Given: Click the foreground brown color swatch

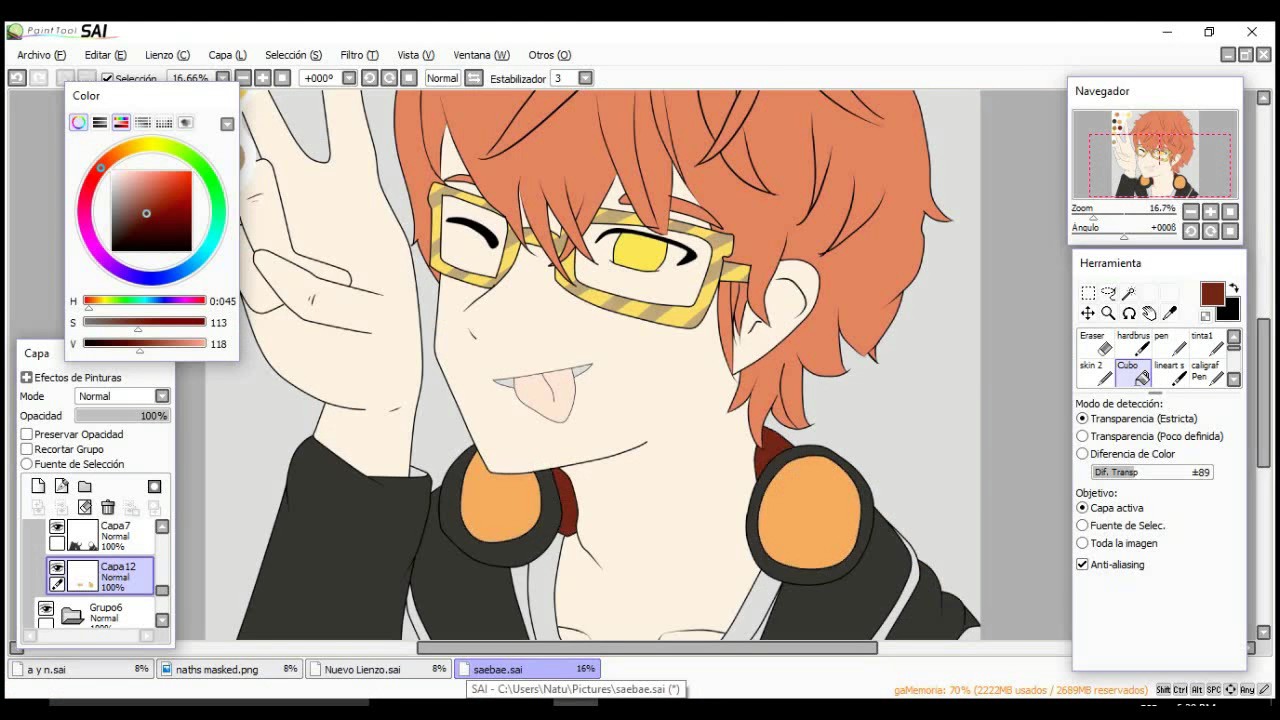Looking at the screenshot, I should pos(1212,293).
